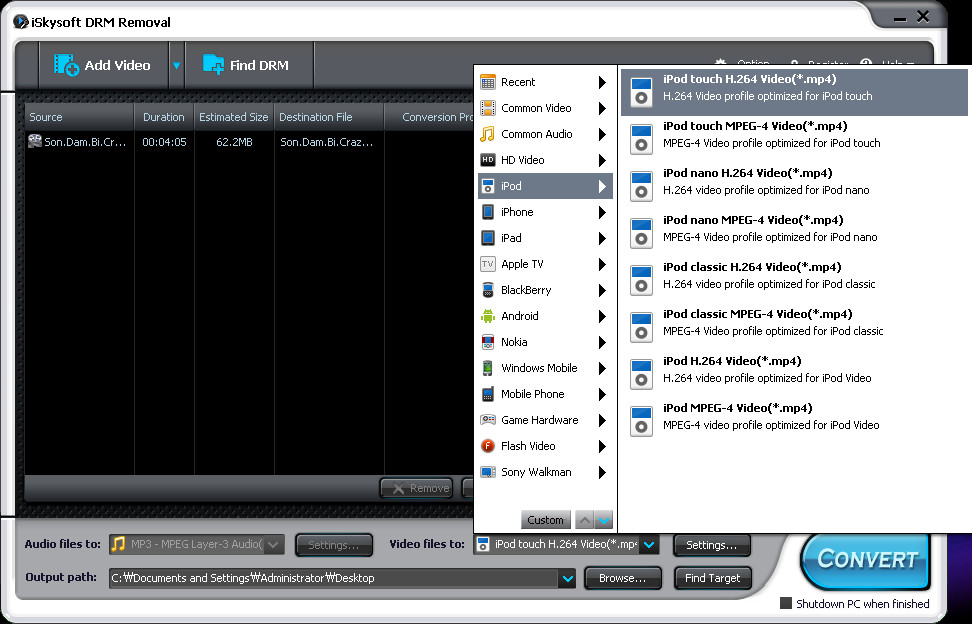Open the HD Video submenu

coord(546,160)
